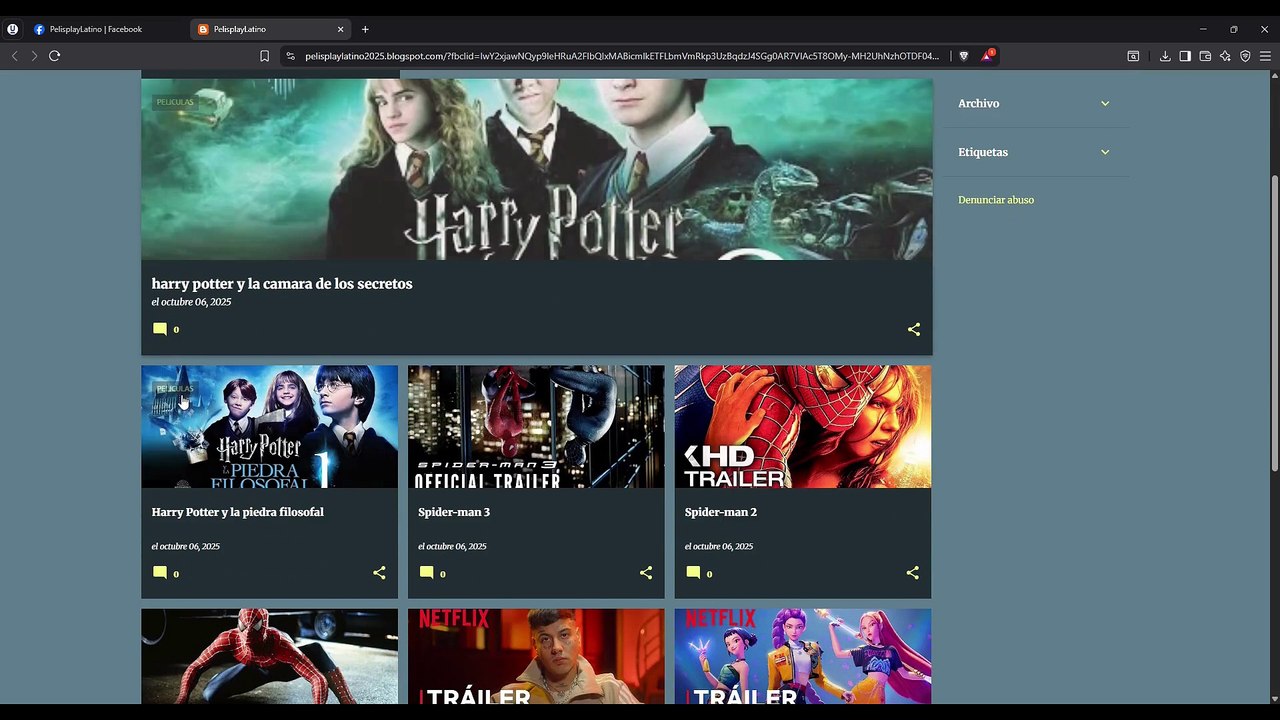Toggle the browser sidebar panel icon
The height and width of the screenshot is (720, 1280).
1185,56
